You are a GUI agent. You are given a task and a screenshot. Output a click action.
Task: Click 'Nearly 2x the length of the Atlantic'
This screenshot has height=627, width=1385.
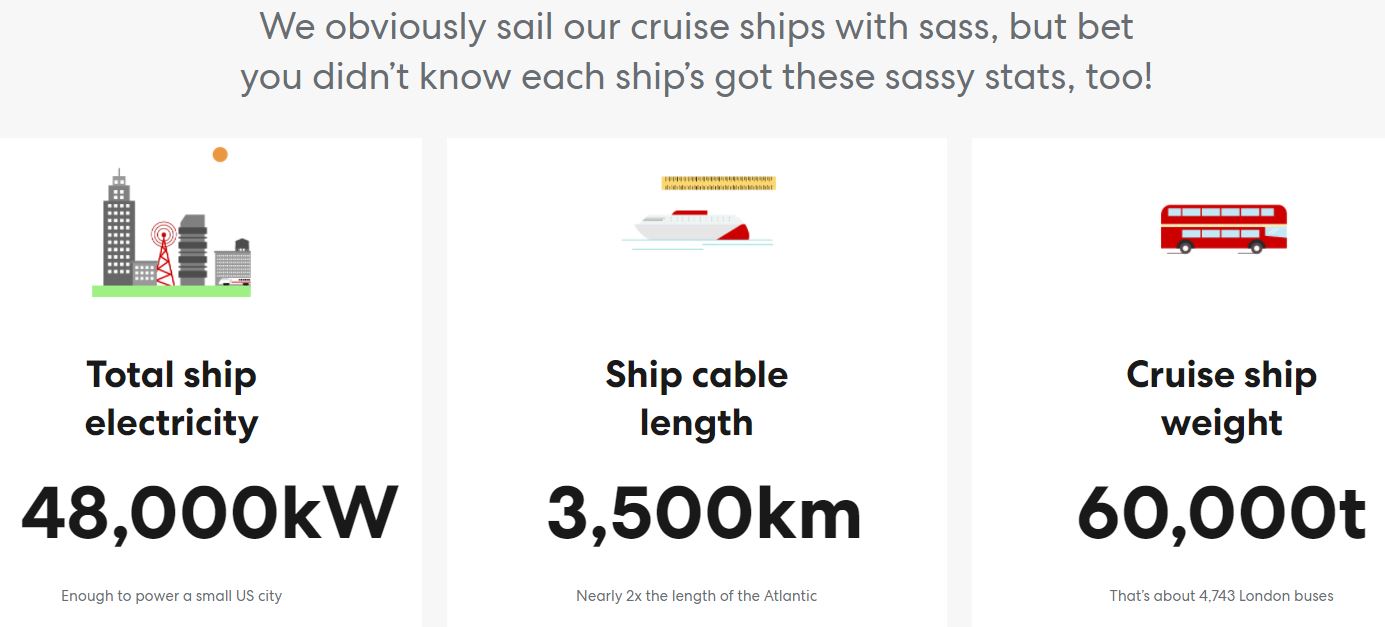697,596
